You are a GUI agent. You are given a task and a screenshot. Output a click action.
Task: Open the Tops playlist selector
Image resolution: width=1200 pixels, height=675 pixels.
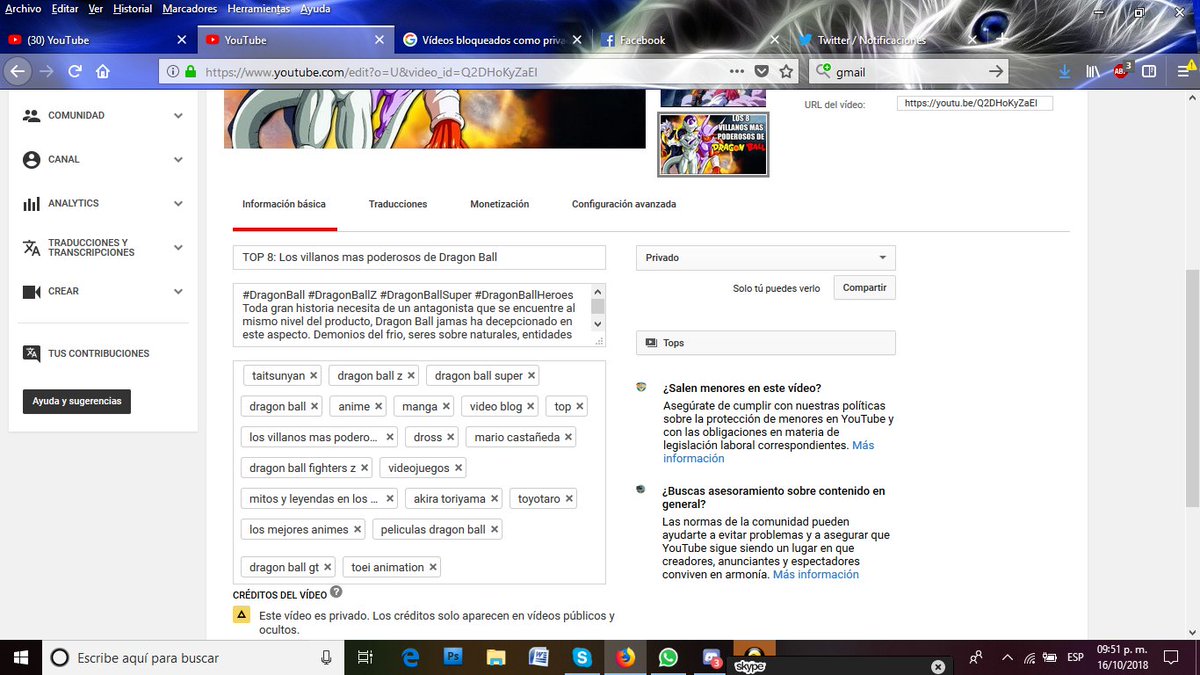(x=765, y=342)
